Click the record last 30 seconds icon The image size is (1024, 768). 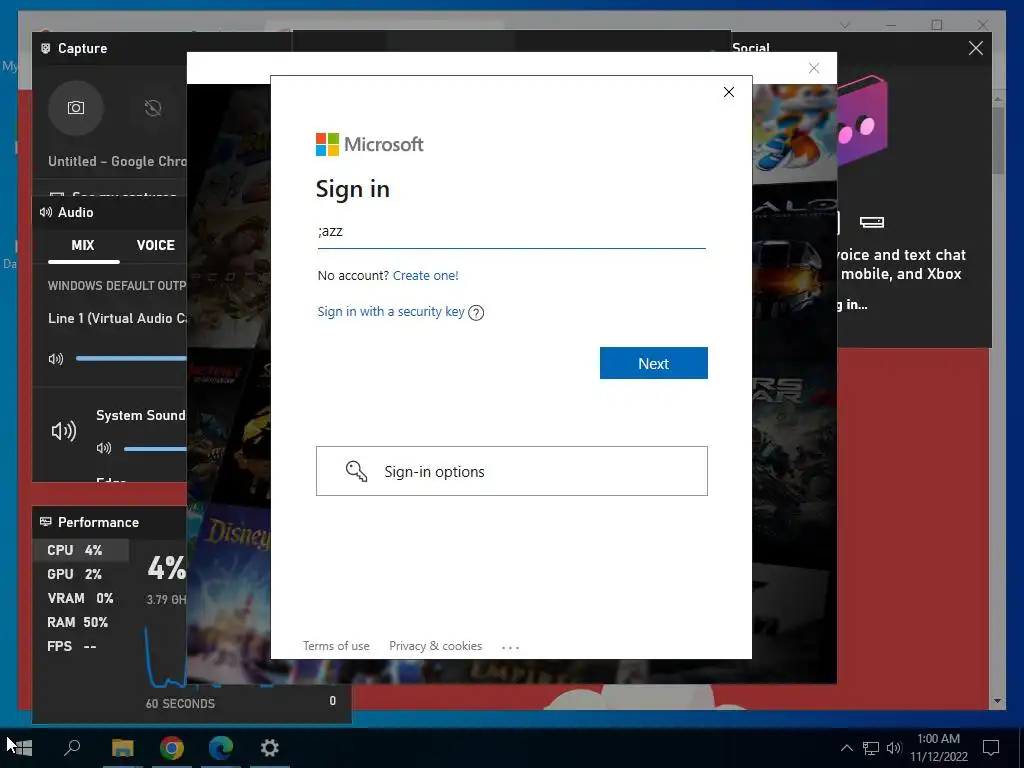[153, 108]
